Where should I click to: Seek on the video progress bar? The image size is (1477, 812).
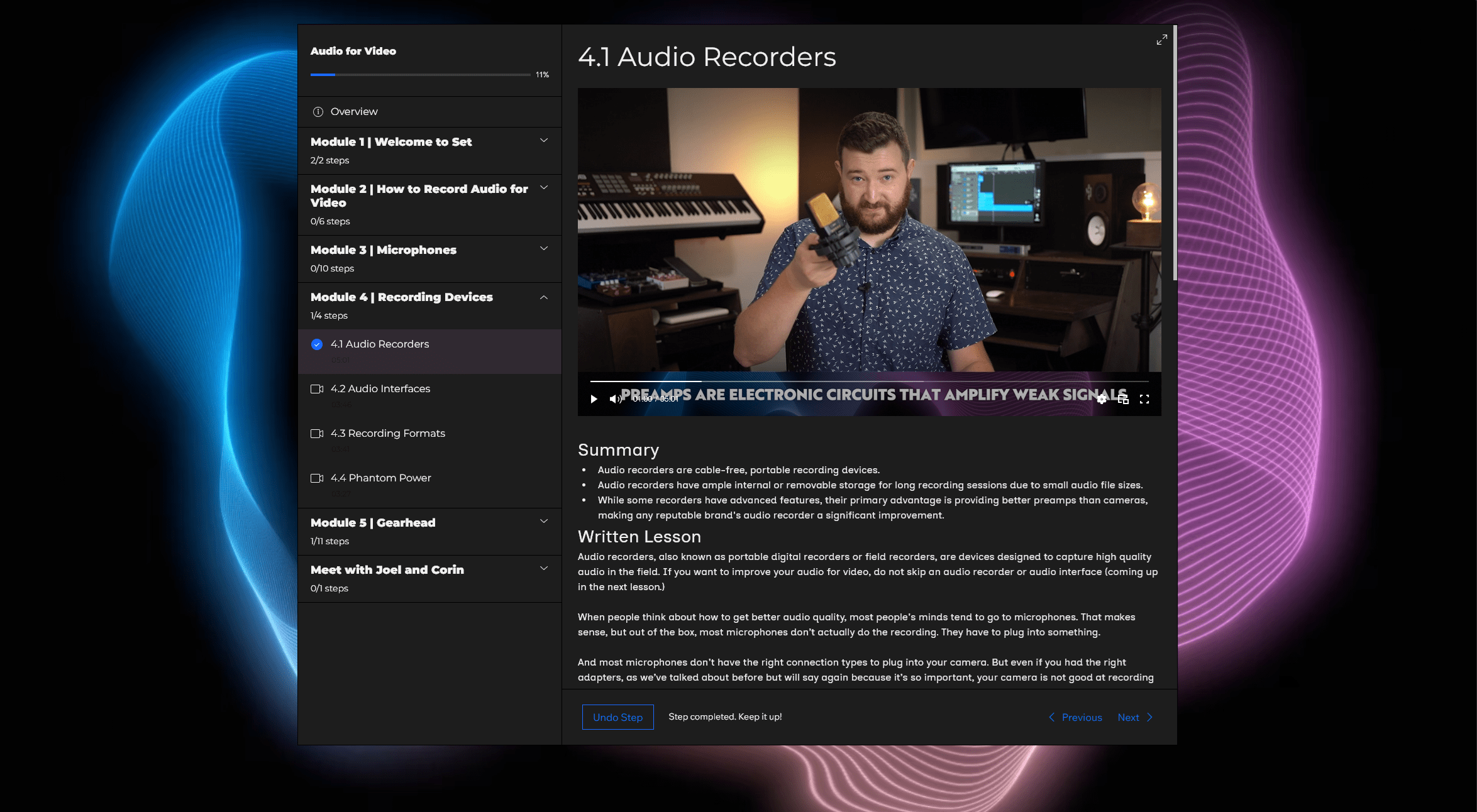coord(869,381)
